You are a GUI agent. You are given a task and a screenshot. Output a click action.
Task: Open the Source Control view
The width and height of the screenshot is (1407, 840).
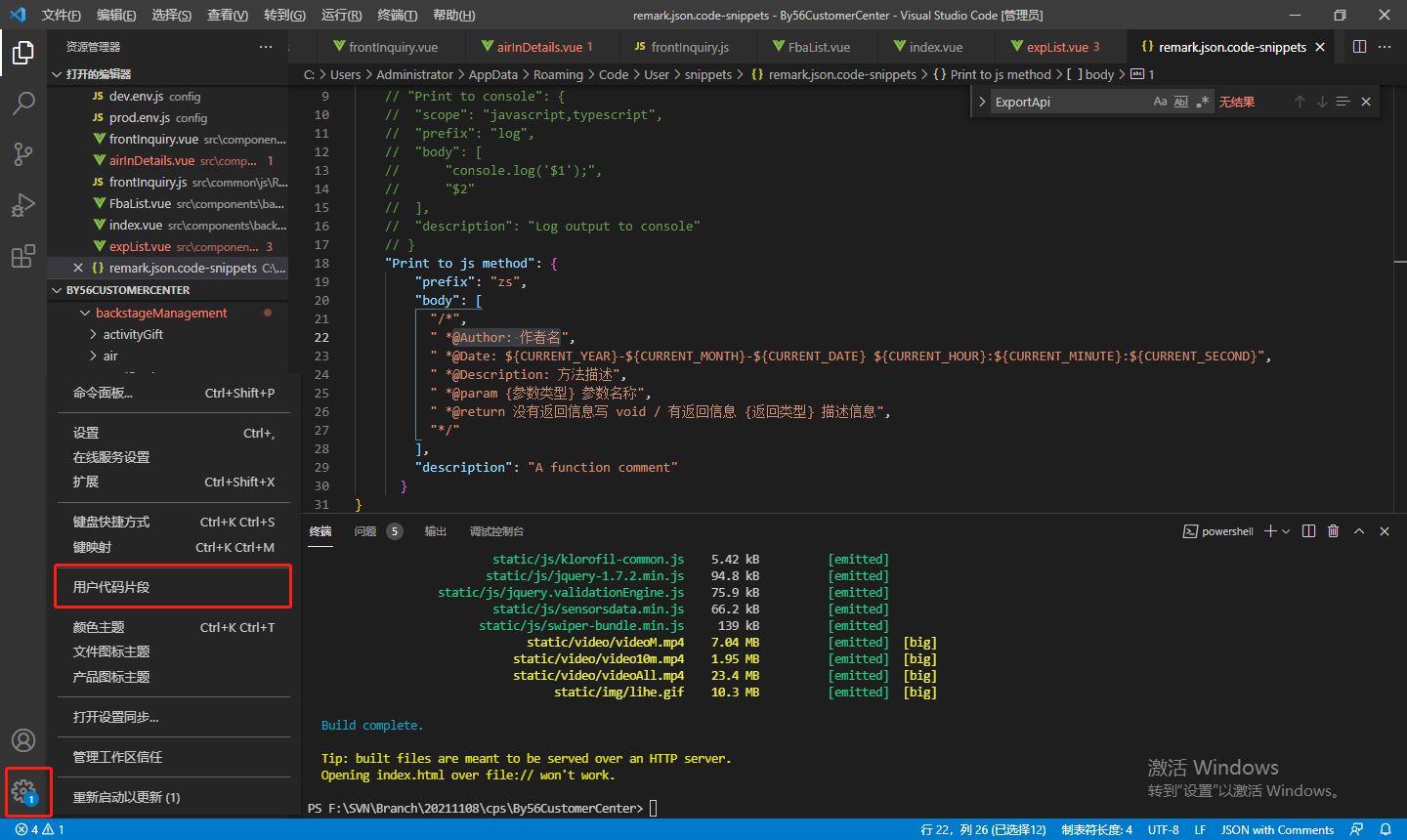point(23,153)
